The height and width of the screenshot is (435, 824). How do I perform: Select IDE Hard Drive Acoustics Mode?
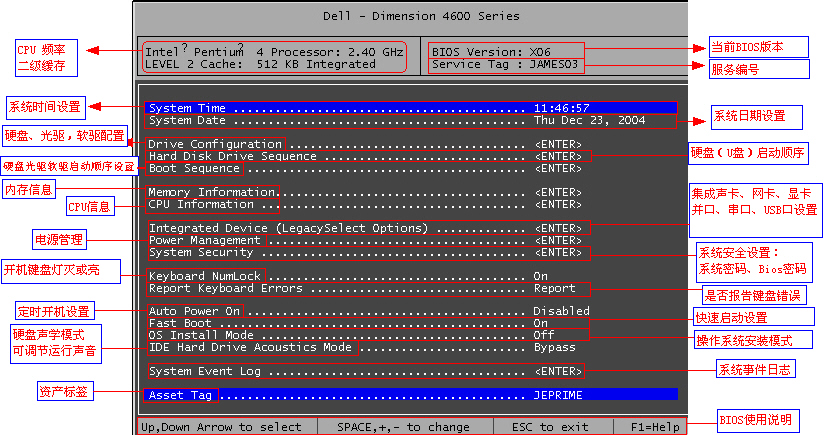click(x=252, y=347)
